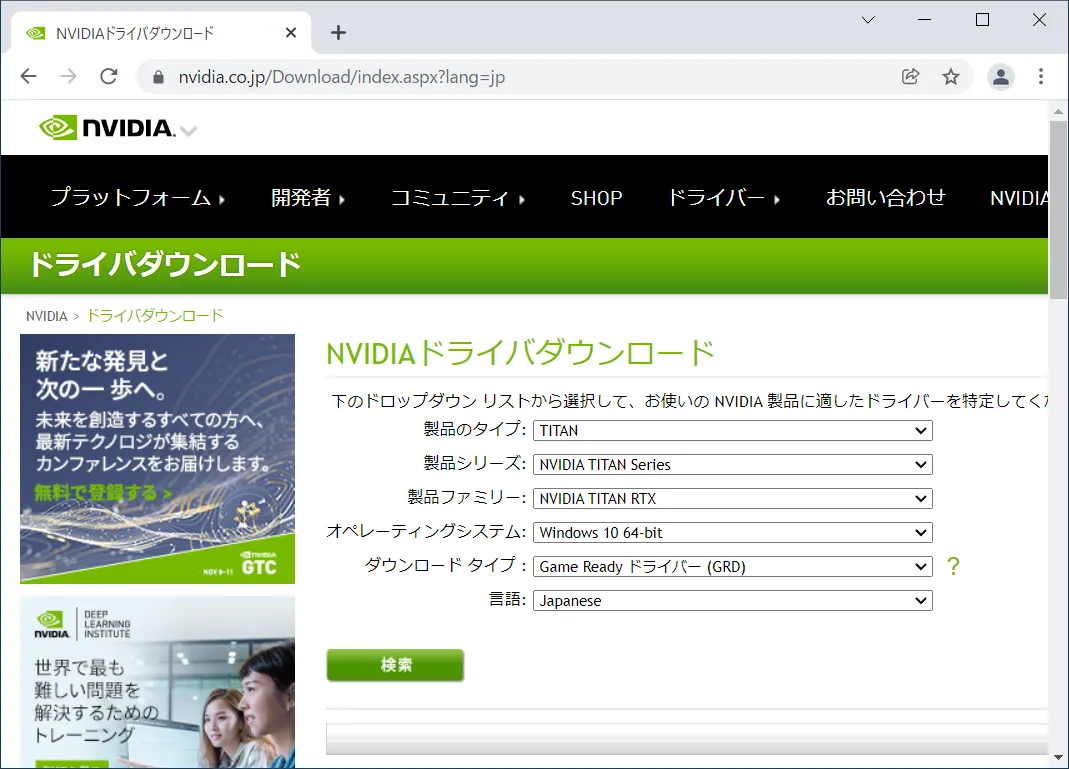
Task: Open the tab search chevron
Action: point(868,20)
